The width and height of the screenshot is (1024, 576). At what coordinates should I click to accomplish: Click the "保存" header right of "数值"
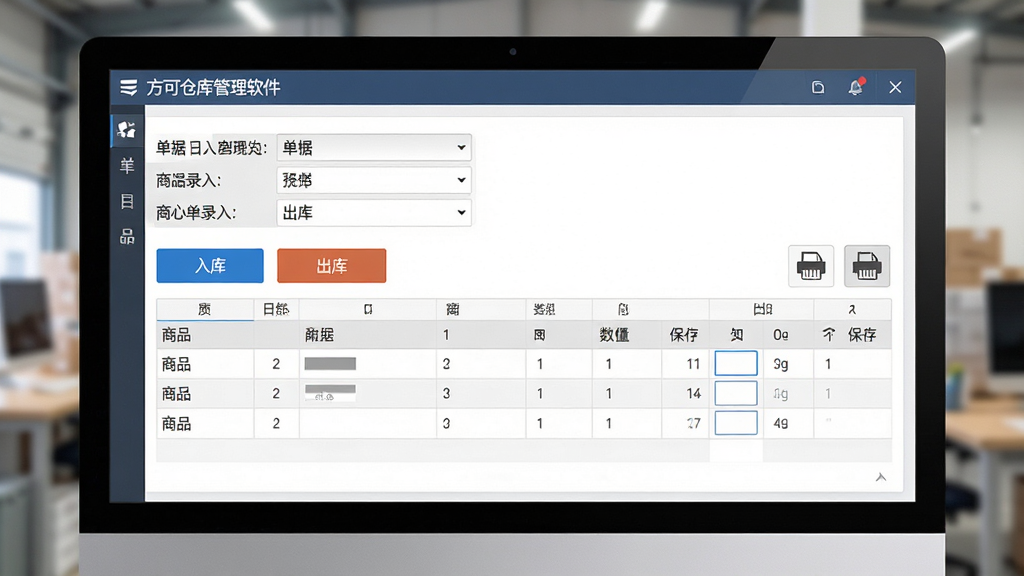coord(684,335)
